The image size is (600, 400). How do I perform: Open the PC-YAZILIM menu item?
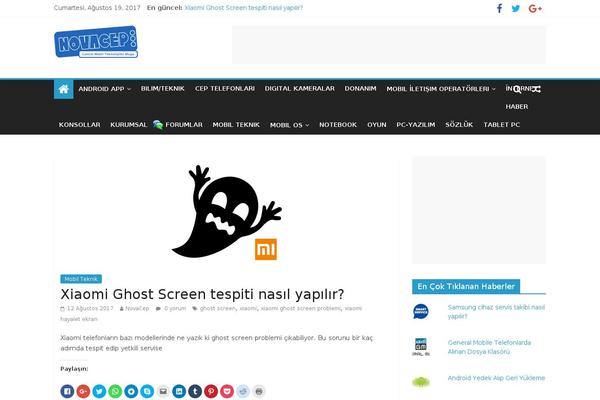(416, 125)
